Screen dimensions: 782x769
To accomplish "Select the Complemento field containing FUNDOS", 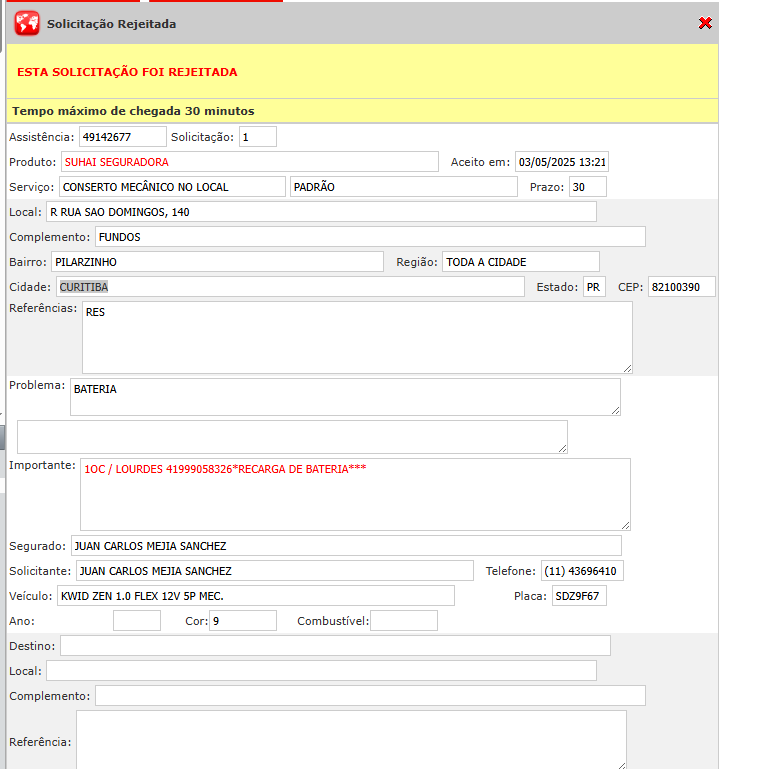I will pos(370,237).
